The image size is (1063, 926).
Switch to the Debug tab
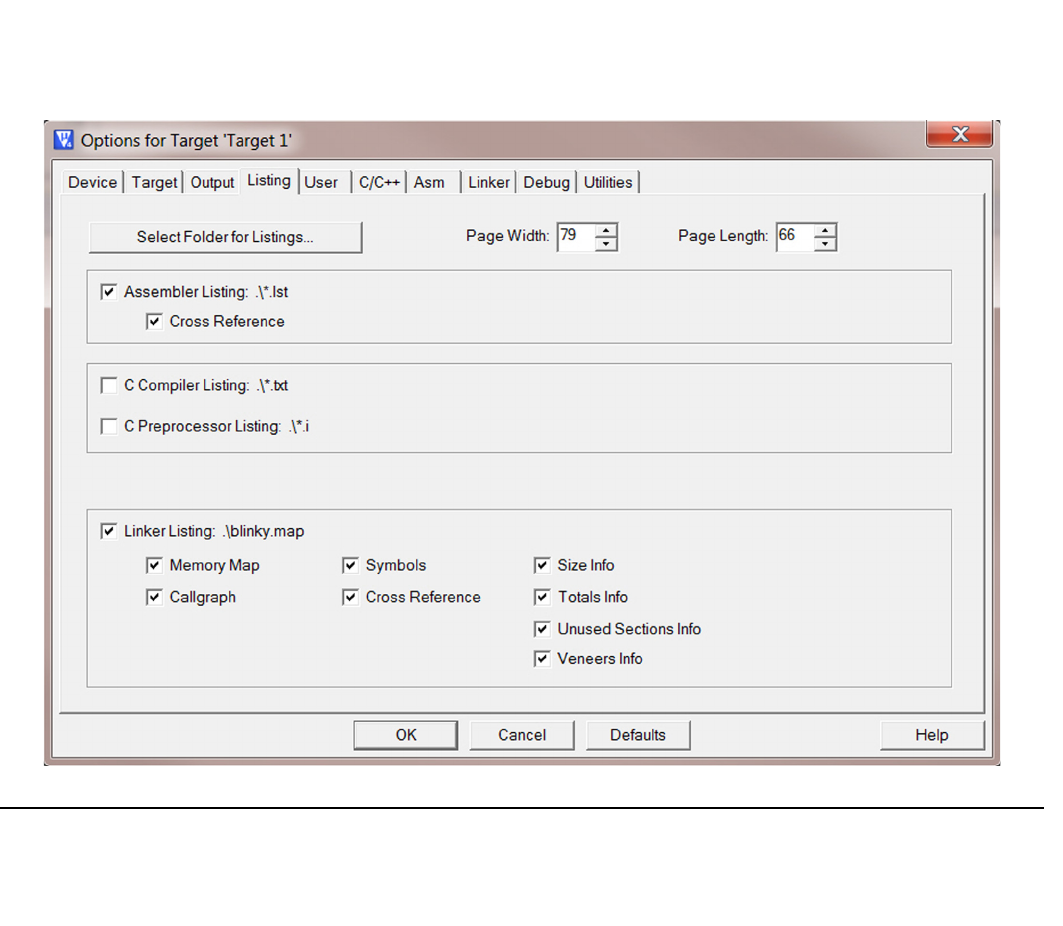pyautogui.click(x=546, y=182)
